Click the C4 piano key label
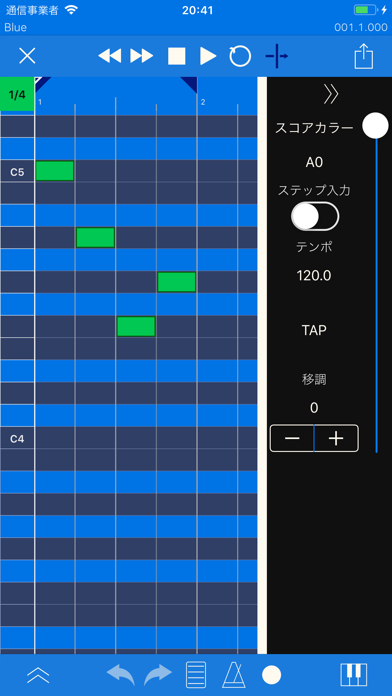This screenshot has height=696, width=392. click(17, 439)
